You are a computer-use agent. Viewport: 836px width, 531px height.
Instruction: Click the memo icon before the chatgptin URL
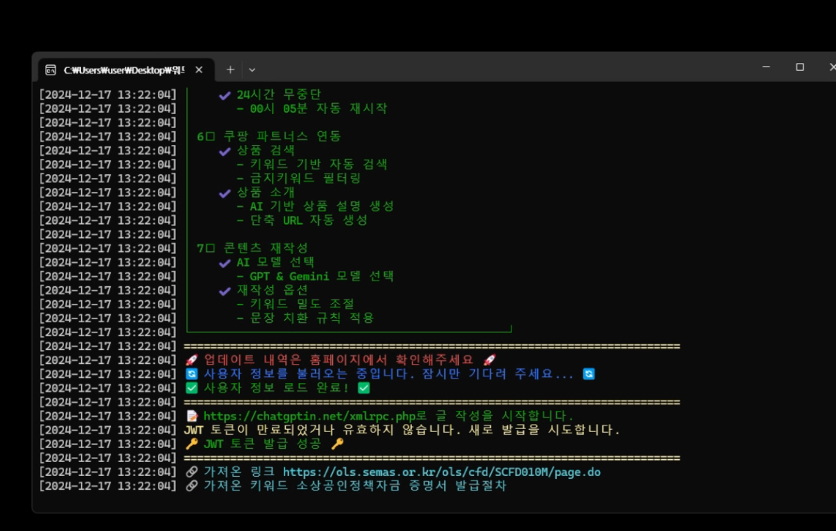(x=192, y=416)
